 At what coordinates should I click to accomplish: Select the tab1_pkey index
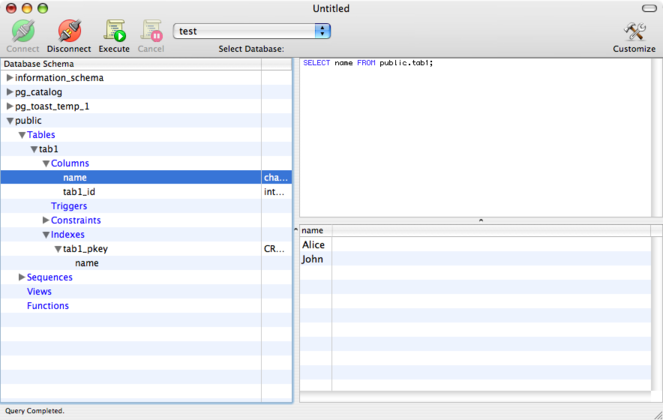86,249
